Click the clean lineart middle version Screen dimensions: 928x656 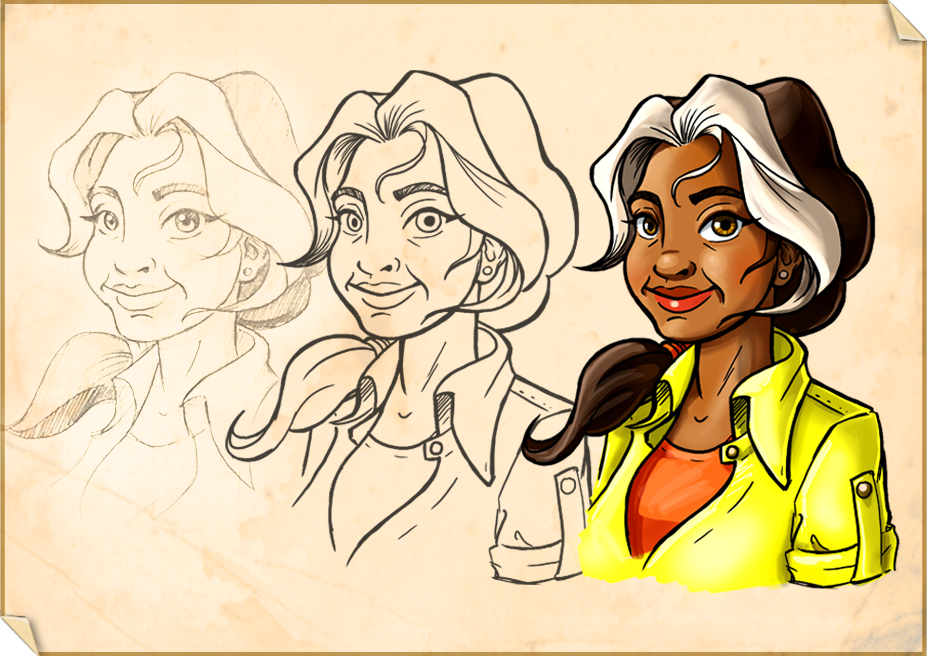pos(400,280)
